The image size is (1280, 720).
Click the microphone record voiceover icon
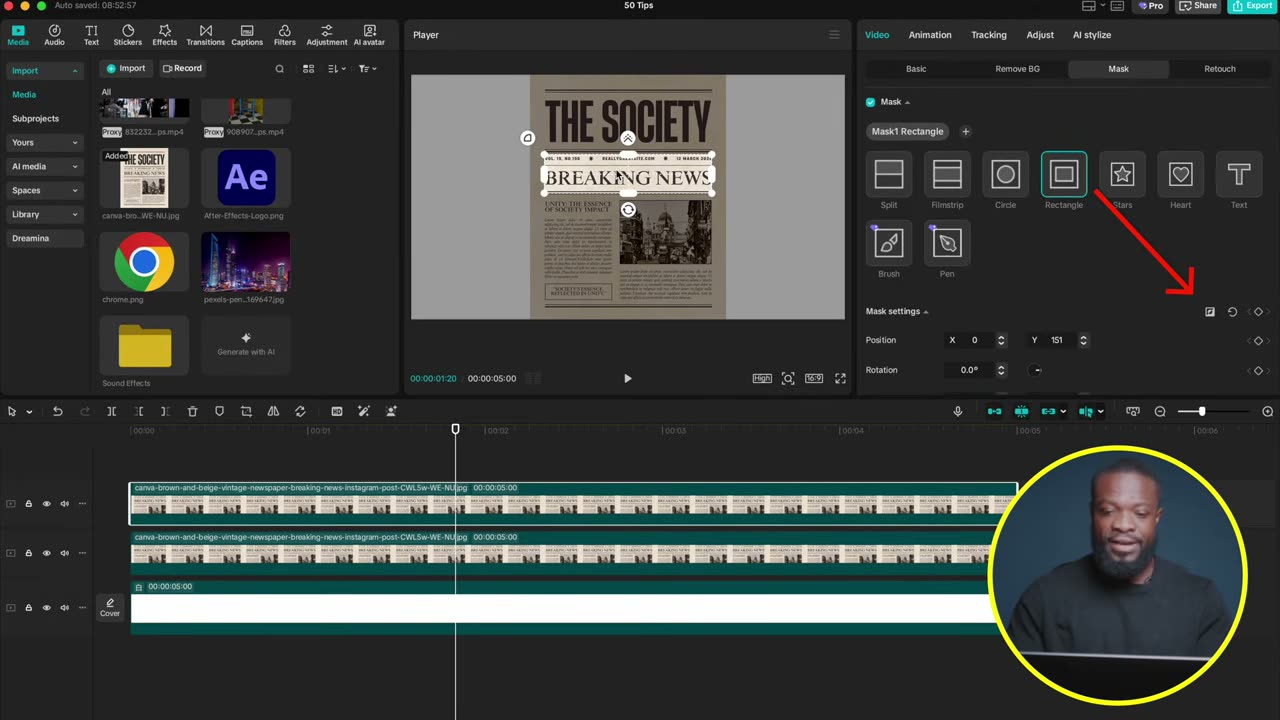pos(958,411)
